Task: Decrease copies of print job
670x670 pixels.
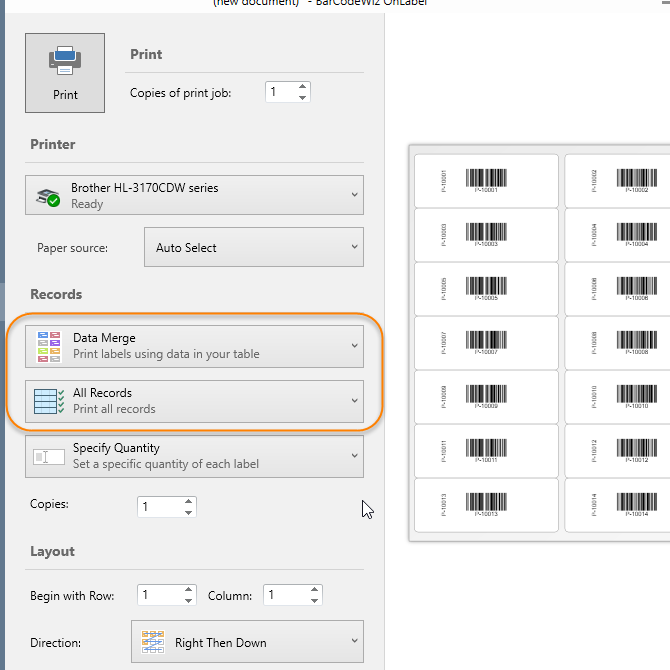Action: click(x=303, y=97)
